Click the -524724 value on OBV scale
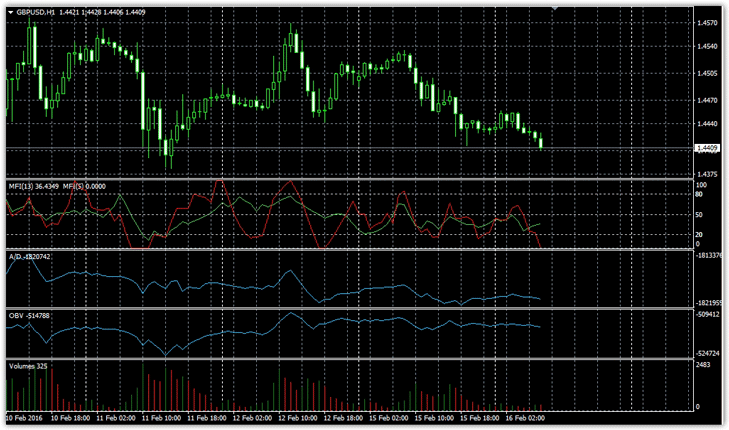 pos(708,353)
